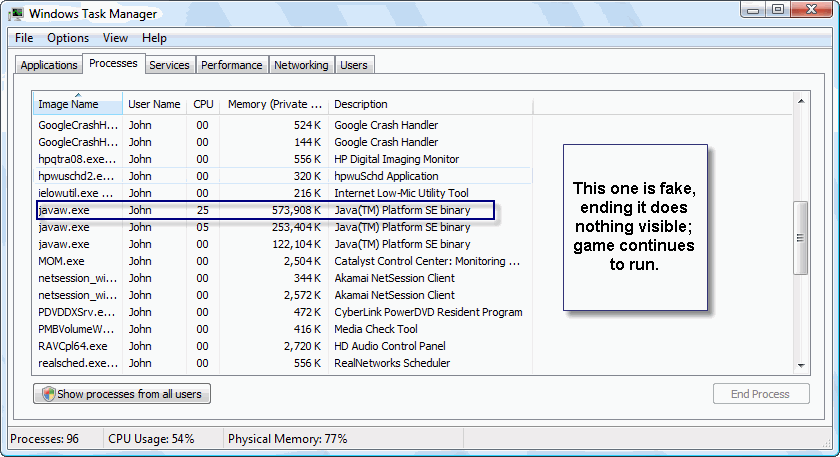
Task: Select the Processes tab
Action: click(113, 63)
